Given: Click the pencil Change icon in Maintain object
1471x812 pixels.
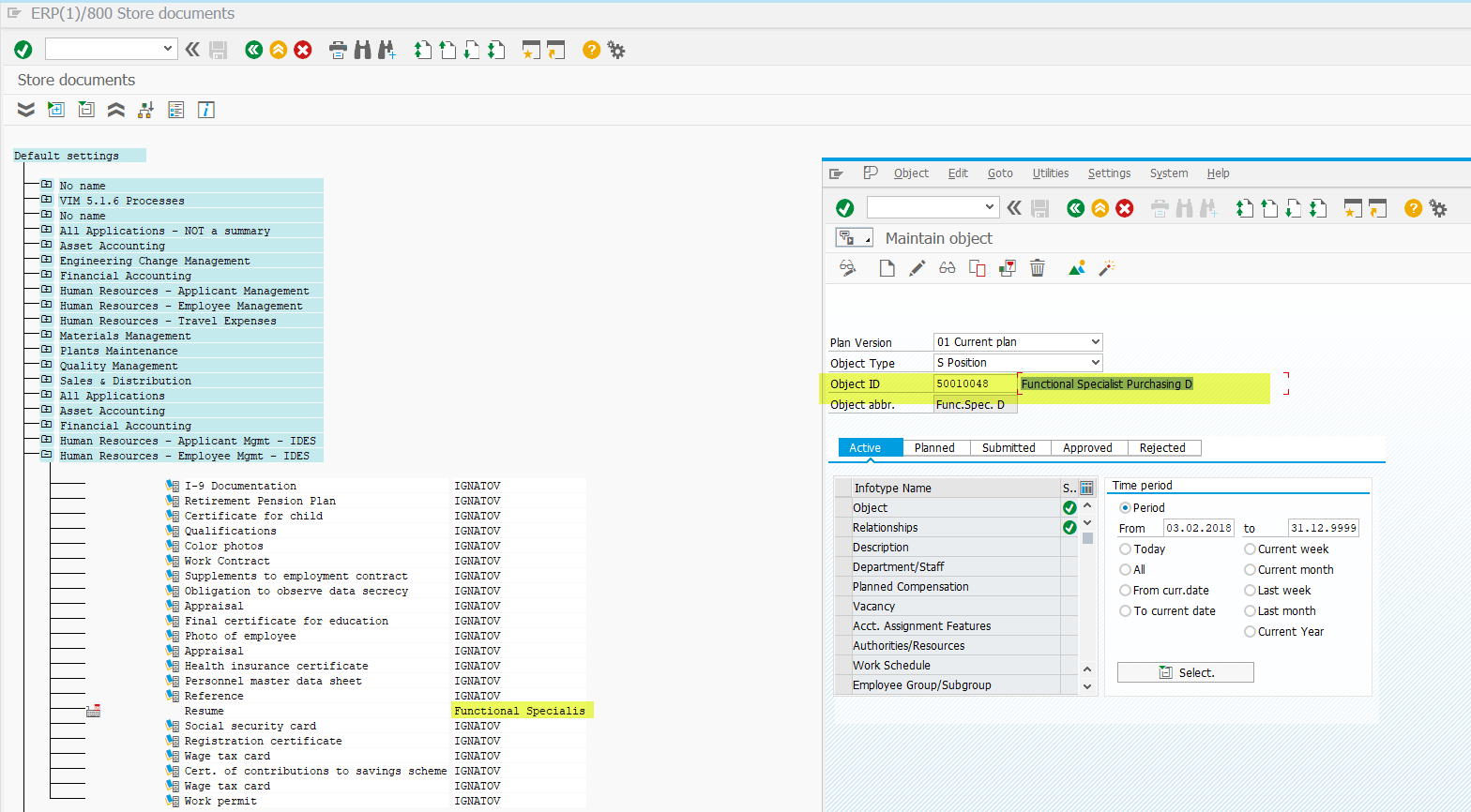Looking at the screenshot, I should (x=917, y=269).
